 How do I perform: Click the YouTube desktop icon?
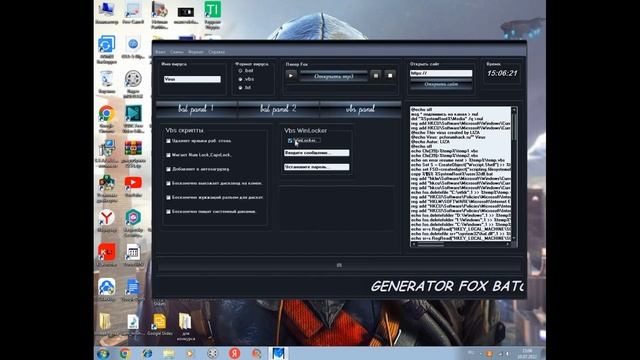pos(133,186)
